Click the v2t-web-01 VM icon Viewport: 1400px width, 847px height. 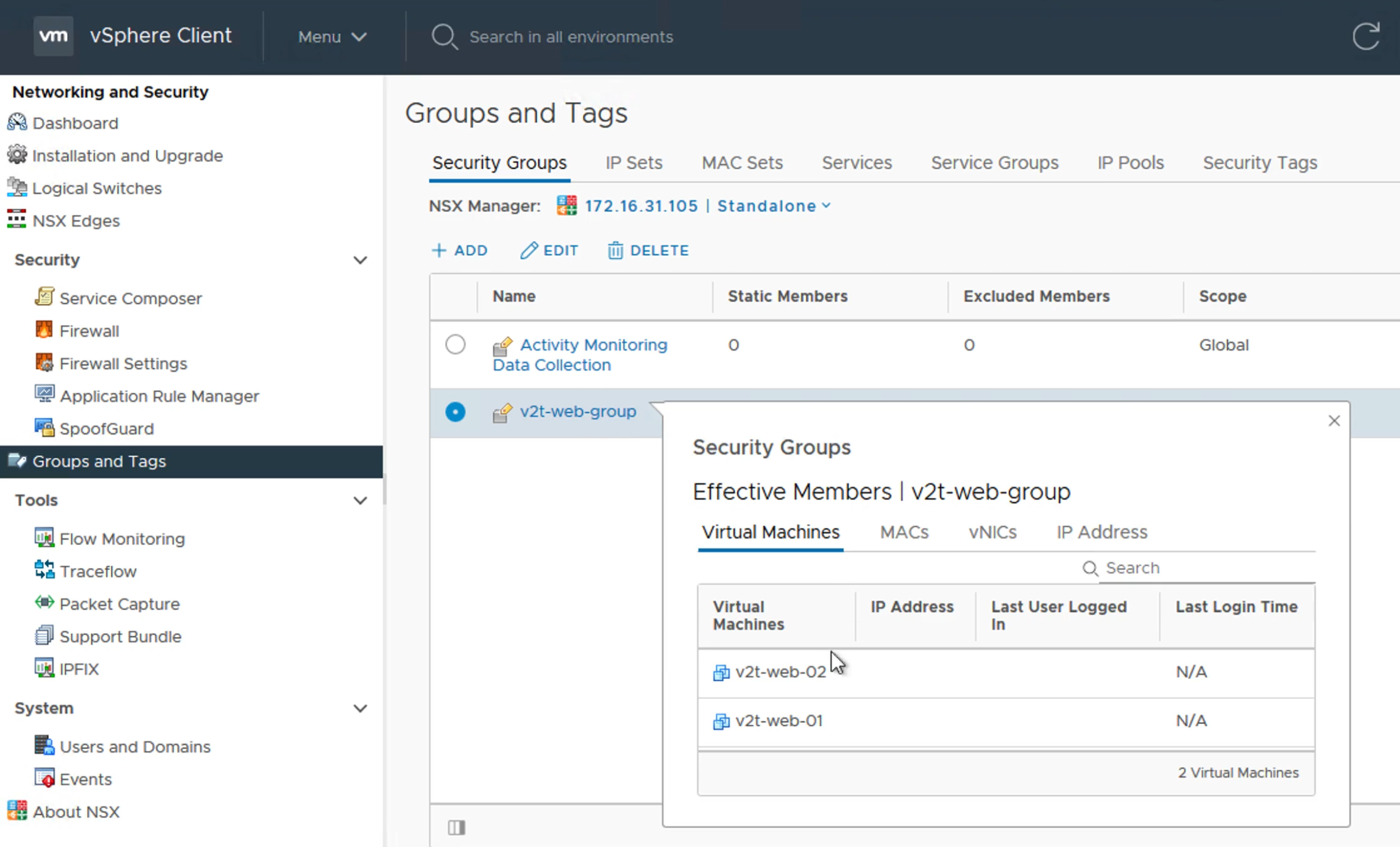point(721,721)
